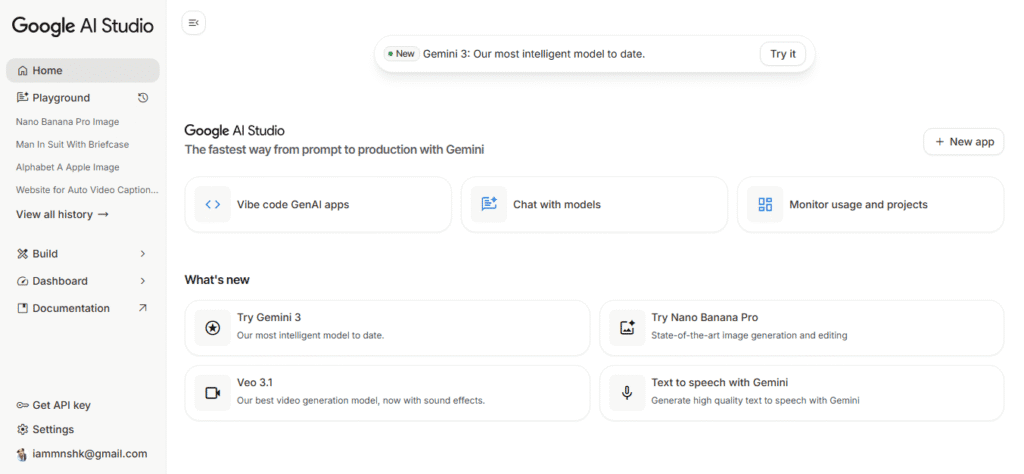
Task: Go to Home in the sidebar
Action: tap(47, 71)
